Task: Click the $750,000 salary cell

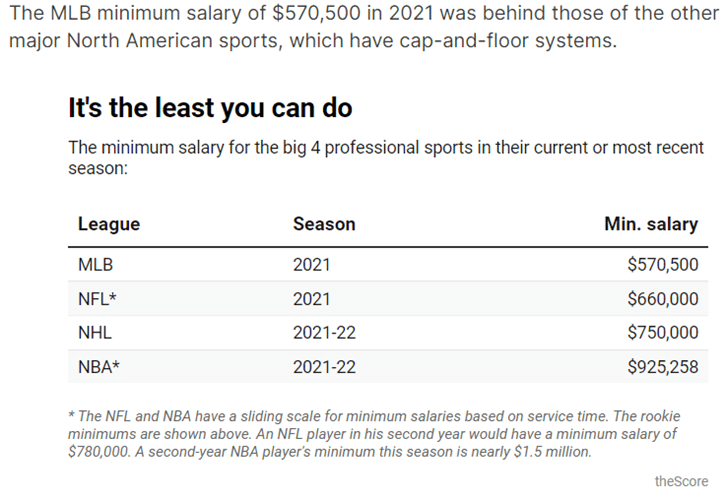Action: coord(662,332)
